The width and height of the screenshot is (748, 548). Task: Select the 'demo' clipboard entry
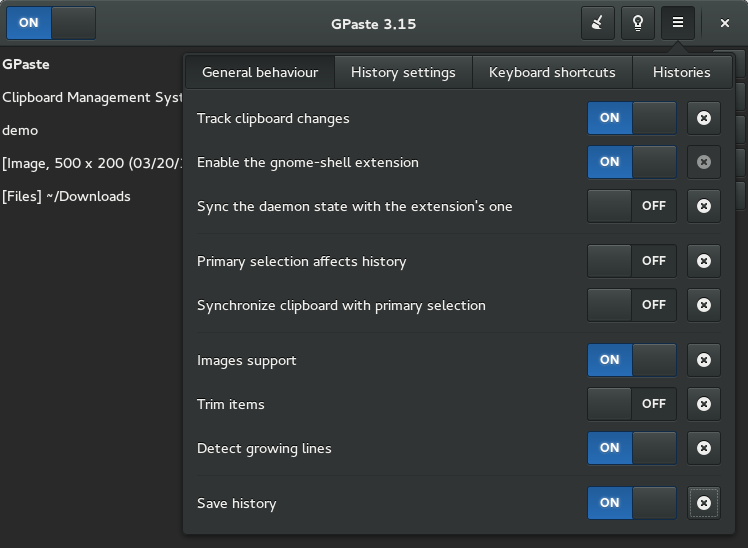click(x=92, y=130)
